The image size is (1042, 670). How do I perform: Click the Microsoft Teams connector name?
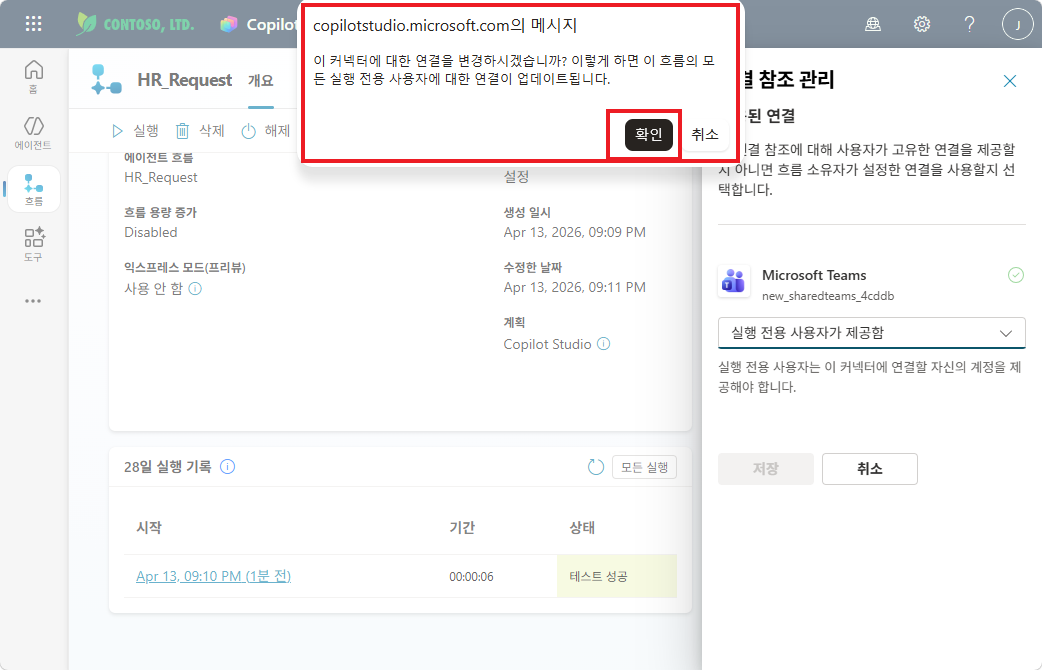point(814,275)
